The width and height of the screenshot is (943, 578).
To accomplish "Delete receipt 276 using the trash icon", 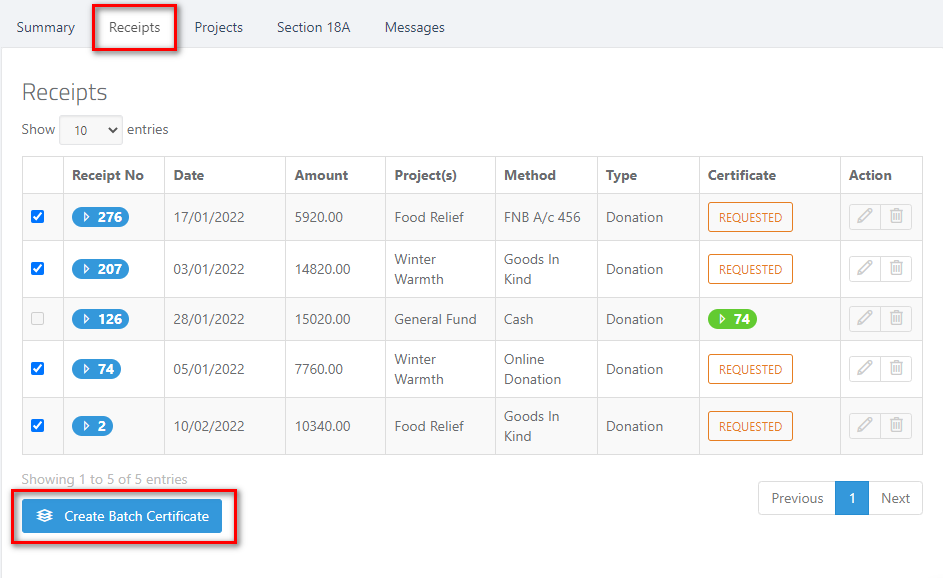I will coord(896,217).
